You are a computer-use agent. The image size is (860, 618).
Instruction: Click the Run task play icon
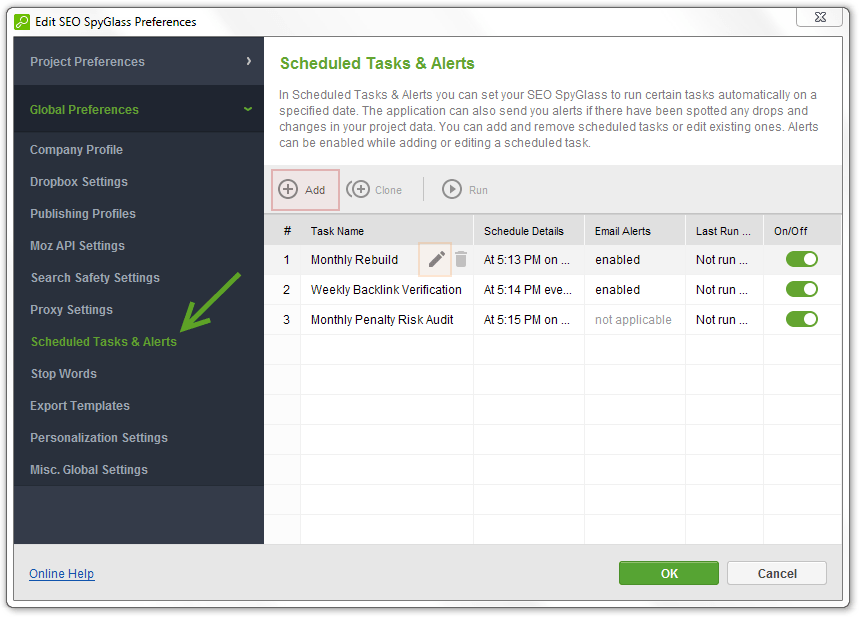click(x=452, y=190)
